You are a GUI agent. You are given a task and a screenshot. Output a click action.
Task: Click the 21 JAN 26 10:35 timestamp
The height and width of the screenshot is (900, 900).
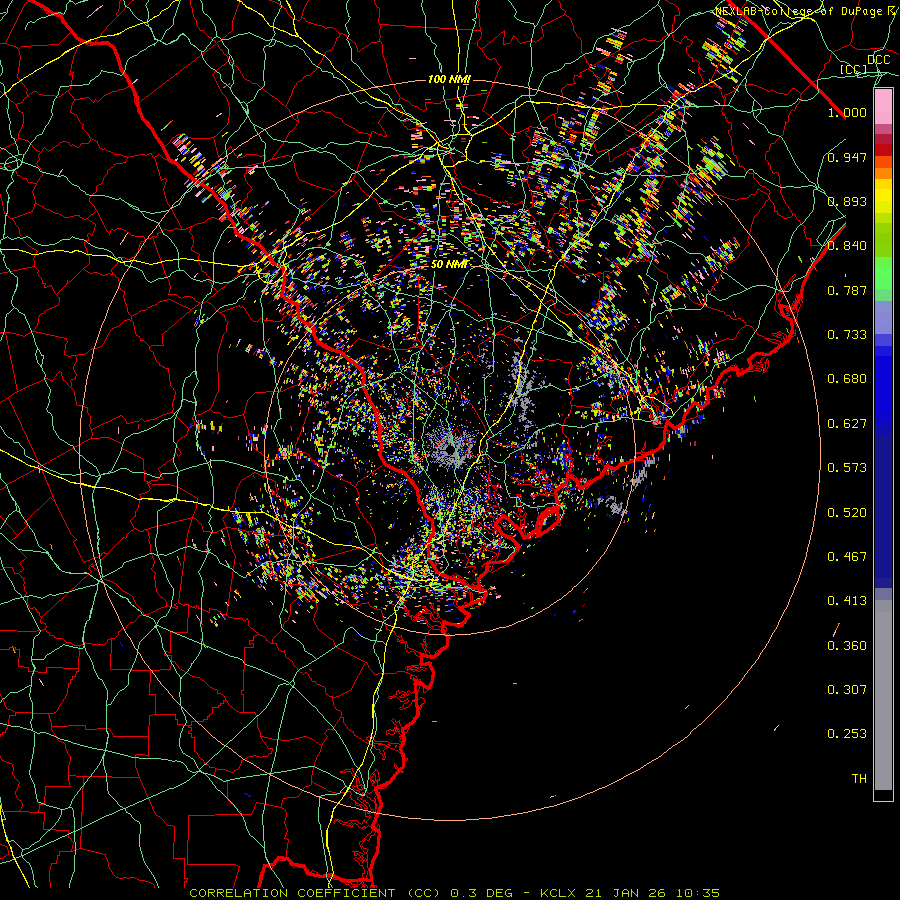click(x=652, y=893)
